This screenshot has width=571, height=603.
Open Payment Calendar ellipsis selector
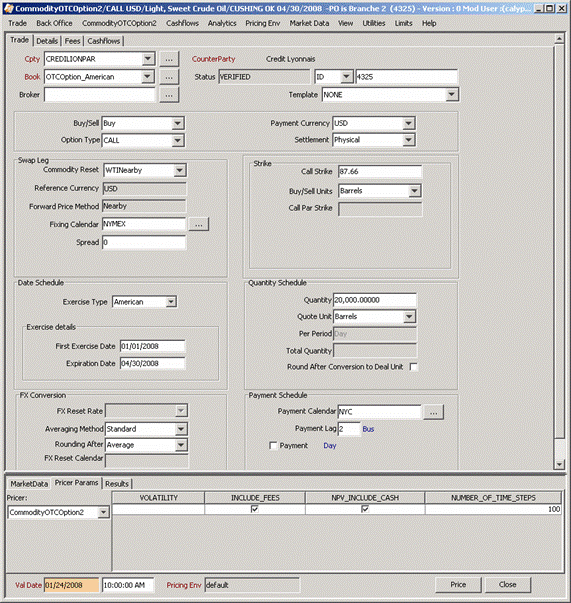click(x=433, y=412)
